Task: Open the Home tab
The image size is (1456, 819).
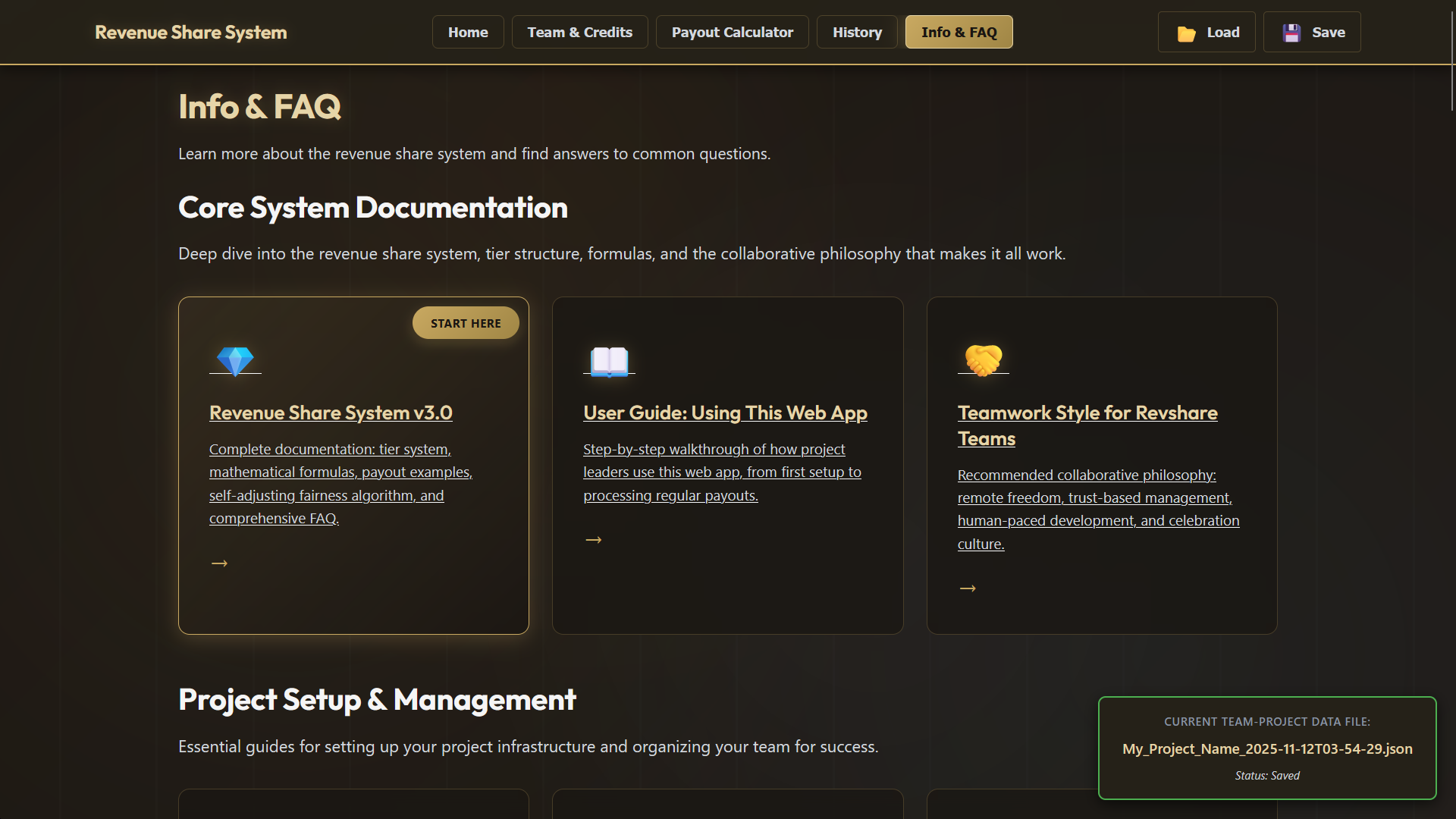Action: click(468, 32)
